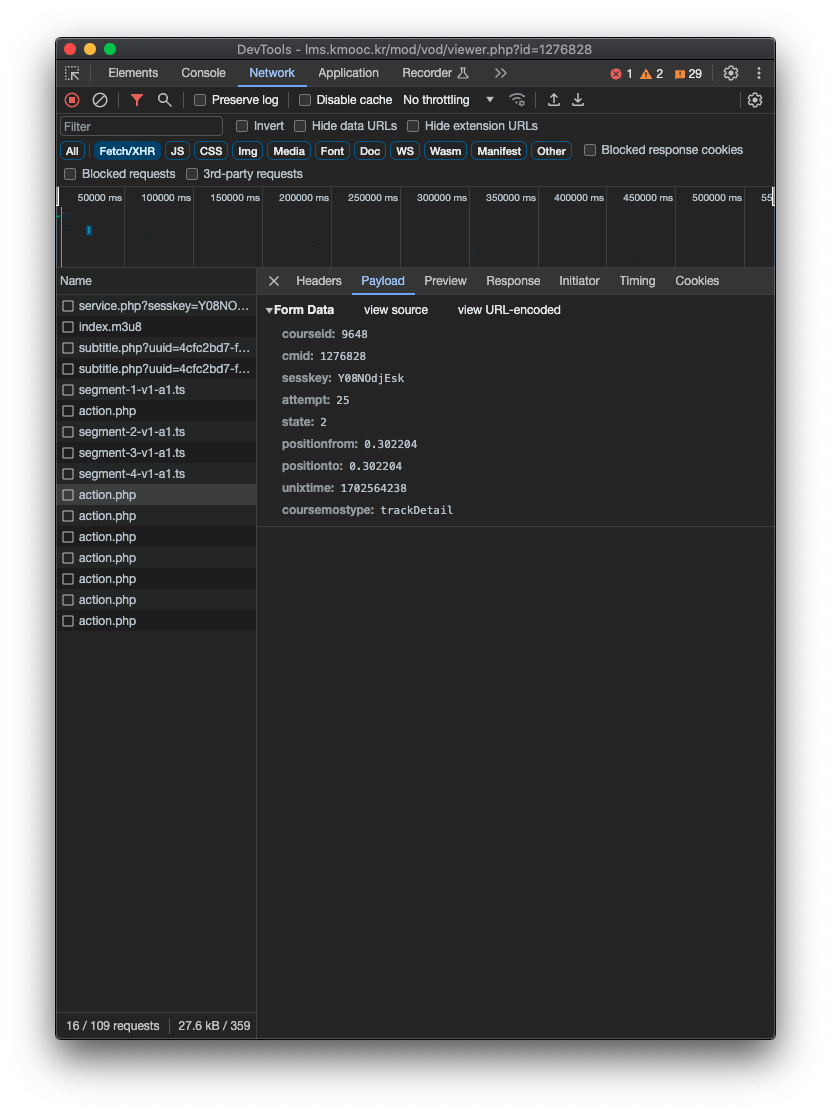831x1113 pixels.
Task: Select the CSS filter type
Action: point(211,151)
